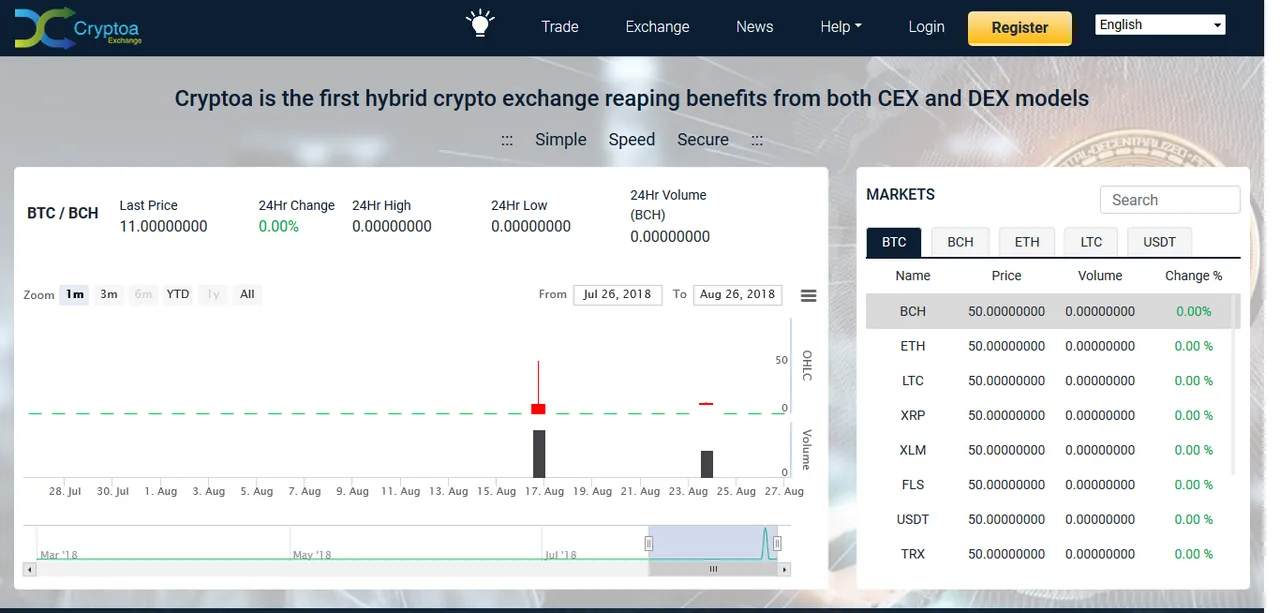Click the BTC / BCH pair label
Screen dimensions: 1280x613
pos(63,213)
